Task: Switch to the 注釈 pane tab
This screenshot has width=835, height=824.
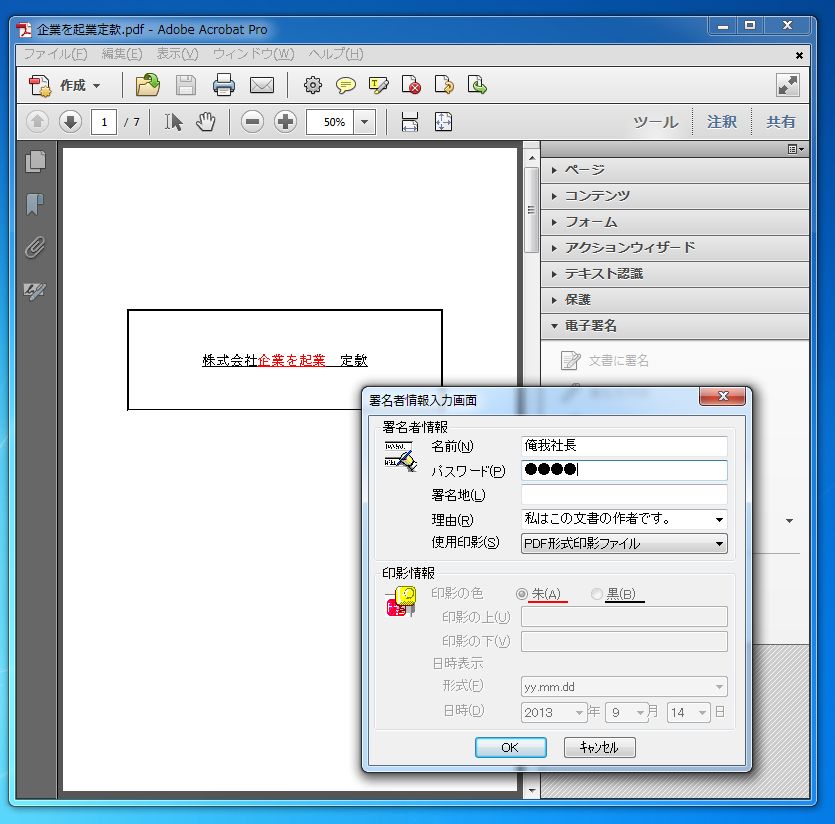Action: [x=722, y=122]
